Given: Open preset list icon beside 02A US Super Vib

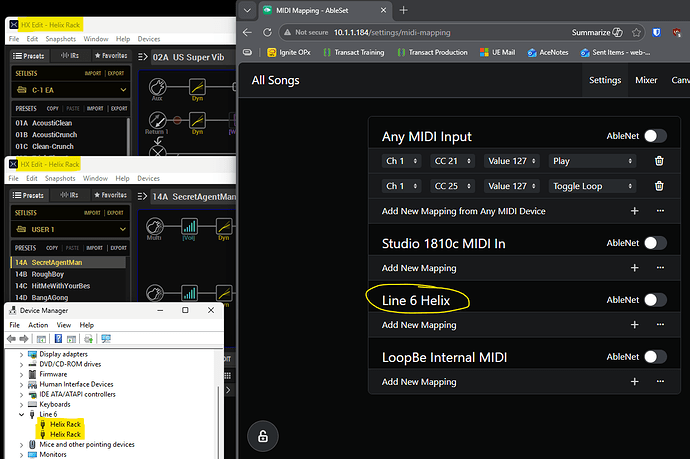Looking at the screenshot, I should point(142,57).
